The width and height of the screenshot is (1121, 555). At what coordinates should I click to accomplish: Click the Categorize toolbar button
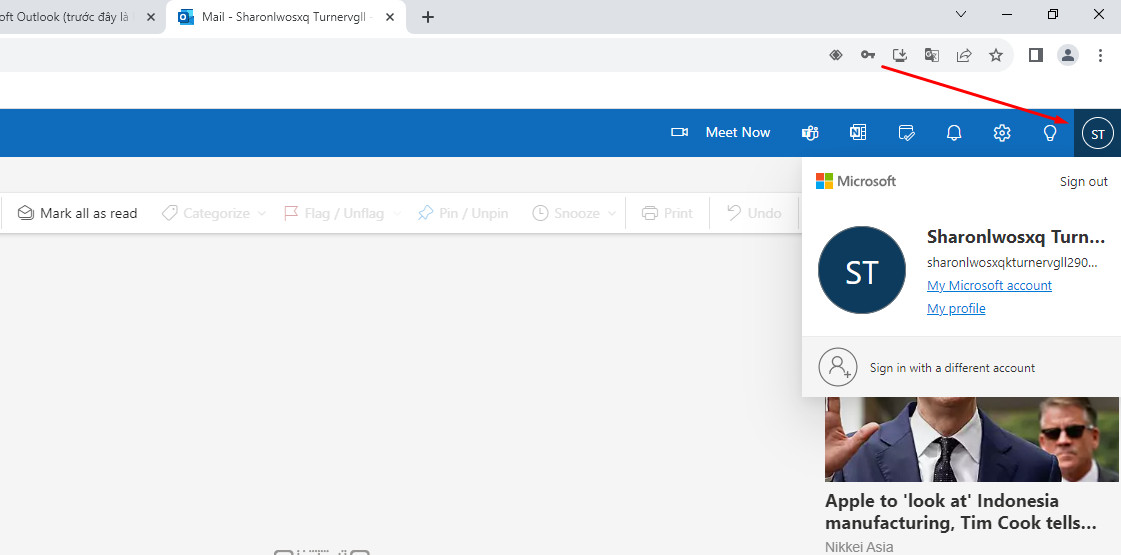click(x=207, y=213)
